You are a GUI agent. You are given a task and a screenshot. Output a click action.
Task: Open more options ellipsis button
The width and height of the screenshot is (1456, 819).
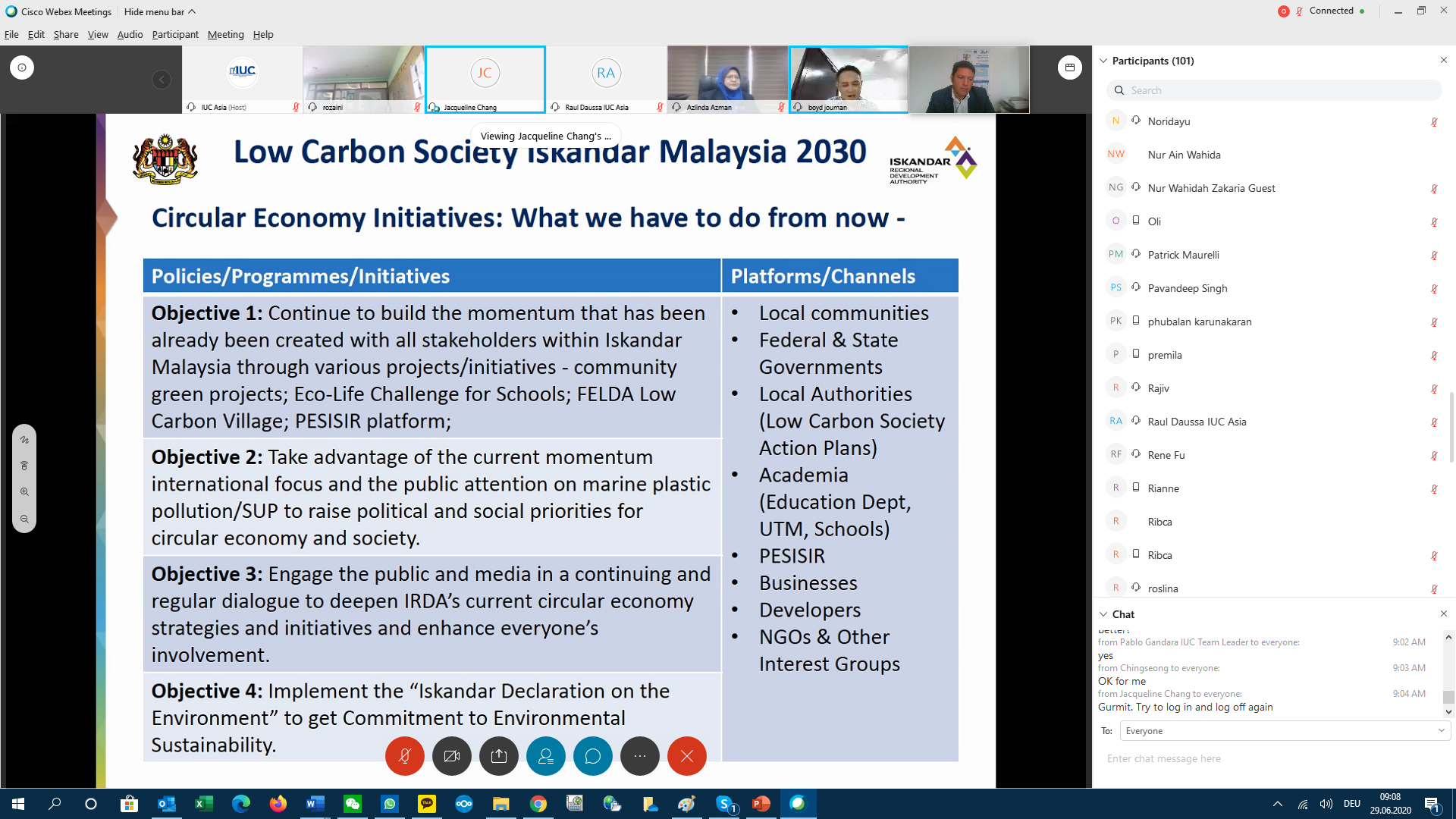tap(640, 756)
